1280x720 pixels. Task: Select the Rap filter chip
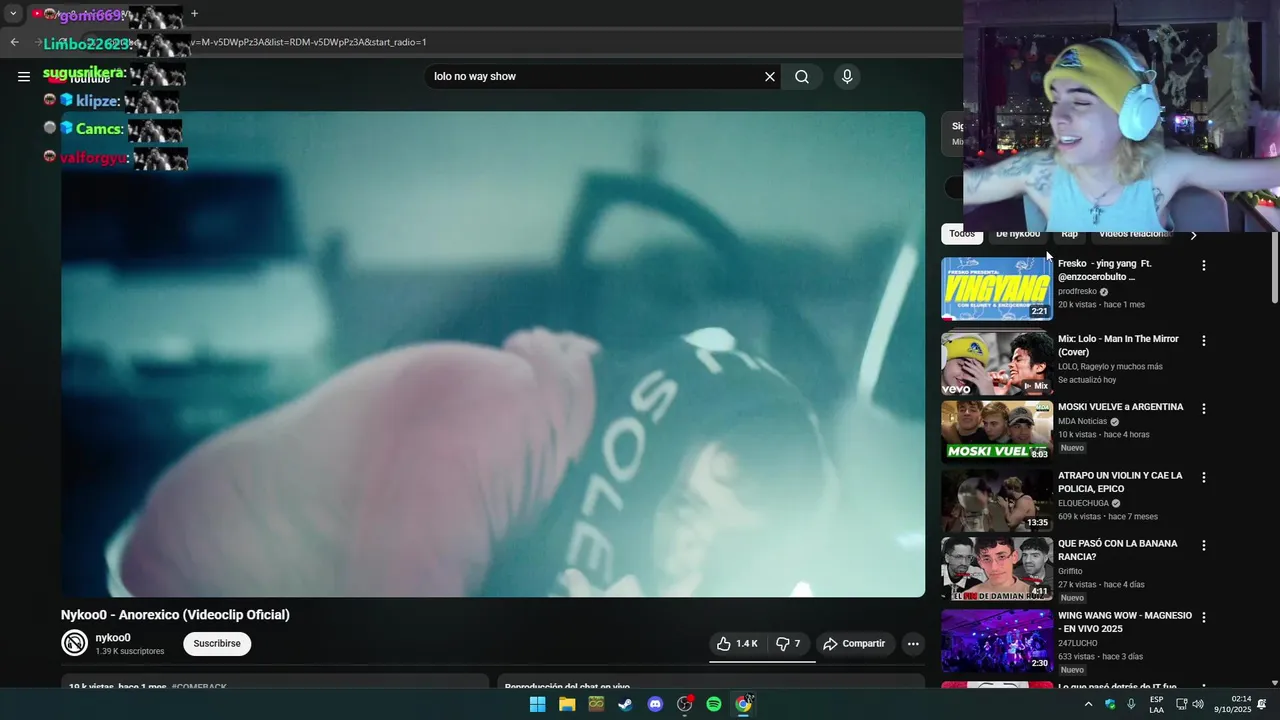tap(1069, 236)
